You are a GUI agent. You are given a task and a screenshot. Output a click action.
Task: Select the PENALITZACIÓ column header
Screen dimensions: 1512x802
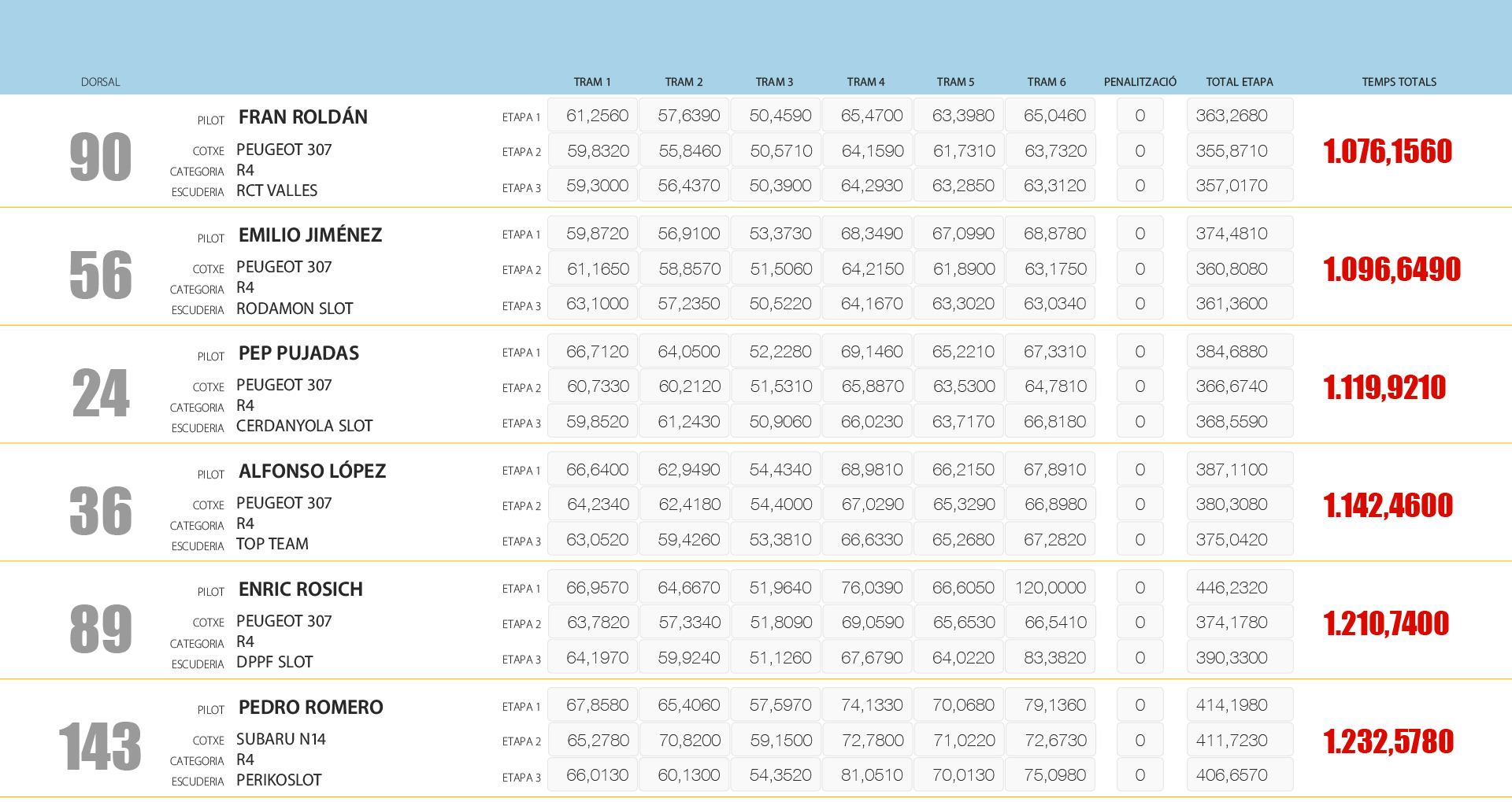click(x=1140, y=82)
